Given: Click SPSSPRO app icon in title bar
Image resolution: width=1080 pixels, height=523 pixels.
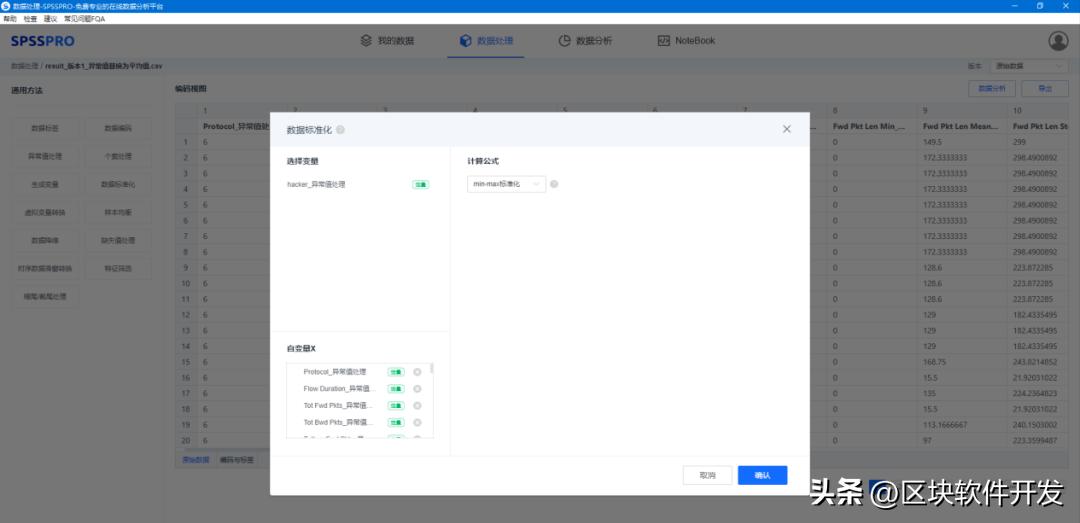Looking at the screenshot, I should [6, 5].
